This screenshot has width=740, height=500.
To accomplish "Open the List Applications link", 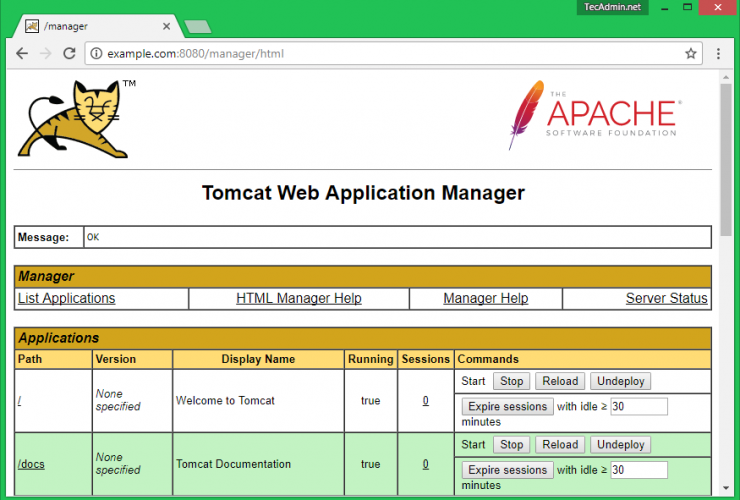I will point(66,298).
